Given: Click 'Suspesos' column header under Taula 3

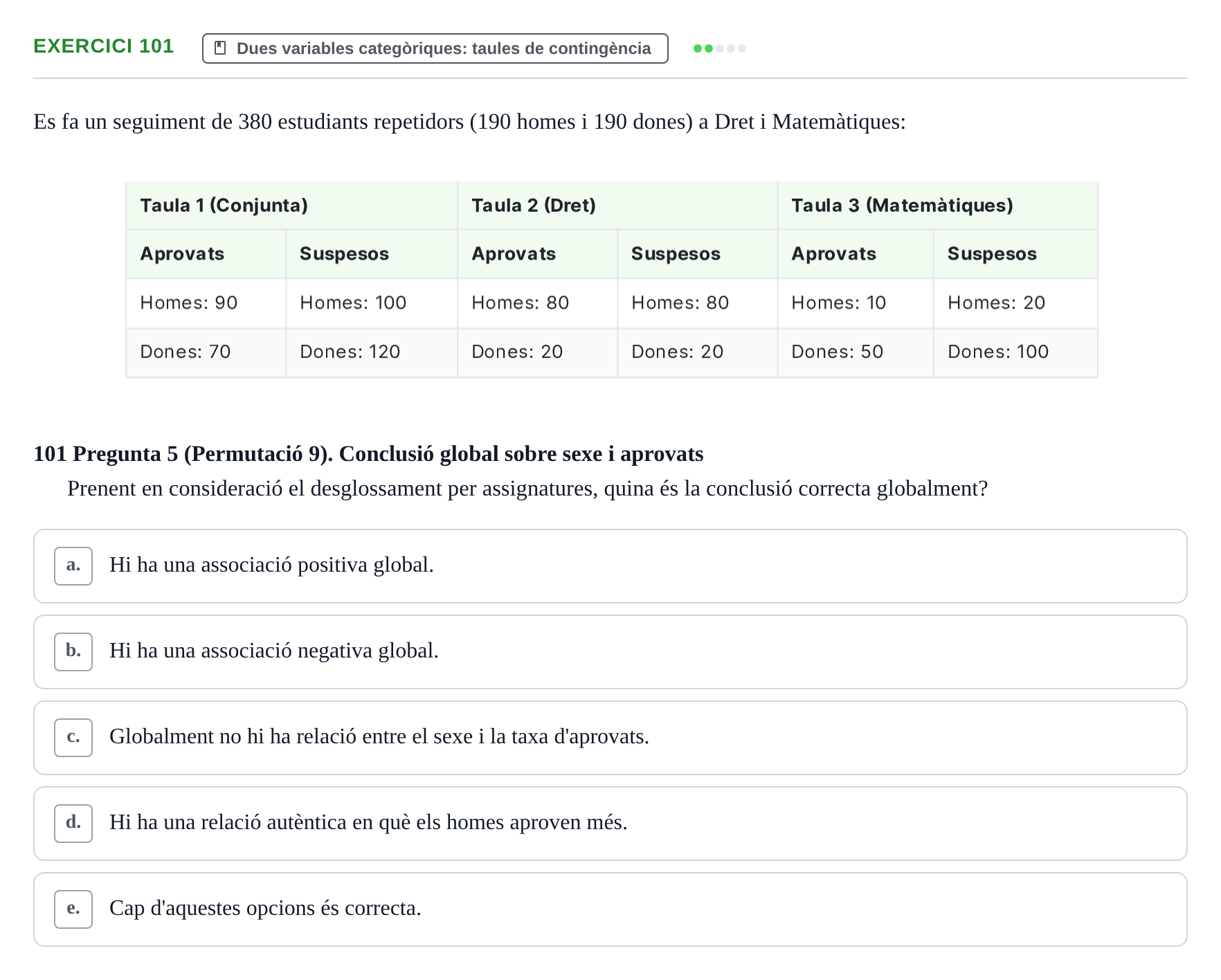Looking at the screenshot, I should pyautogui.click(x=1016, y=254).
